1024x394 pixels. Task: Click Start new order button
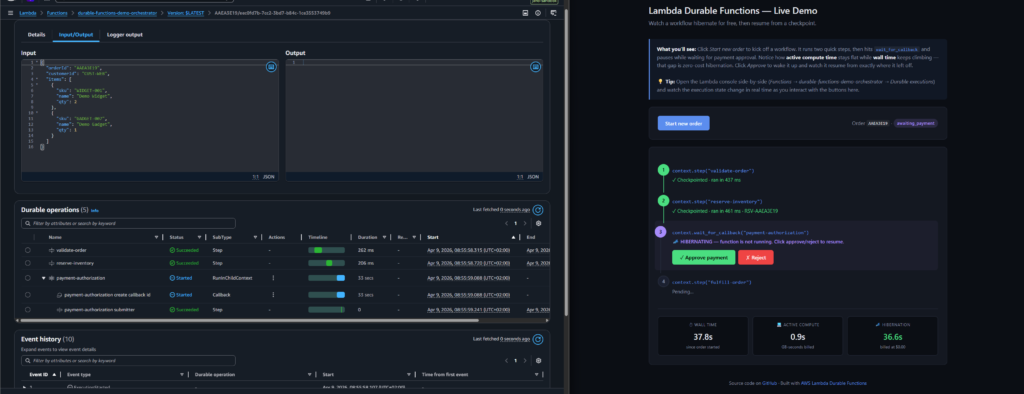point(683,123)
